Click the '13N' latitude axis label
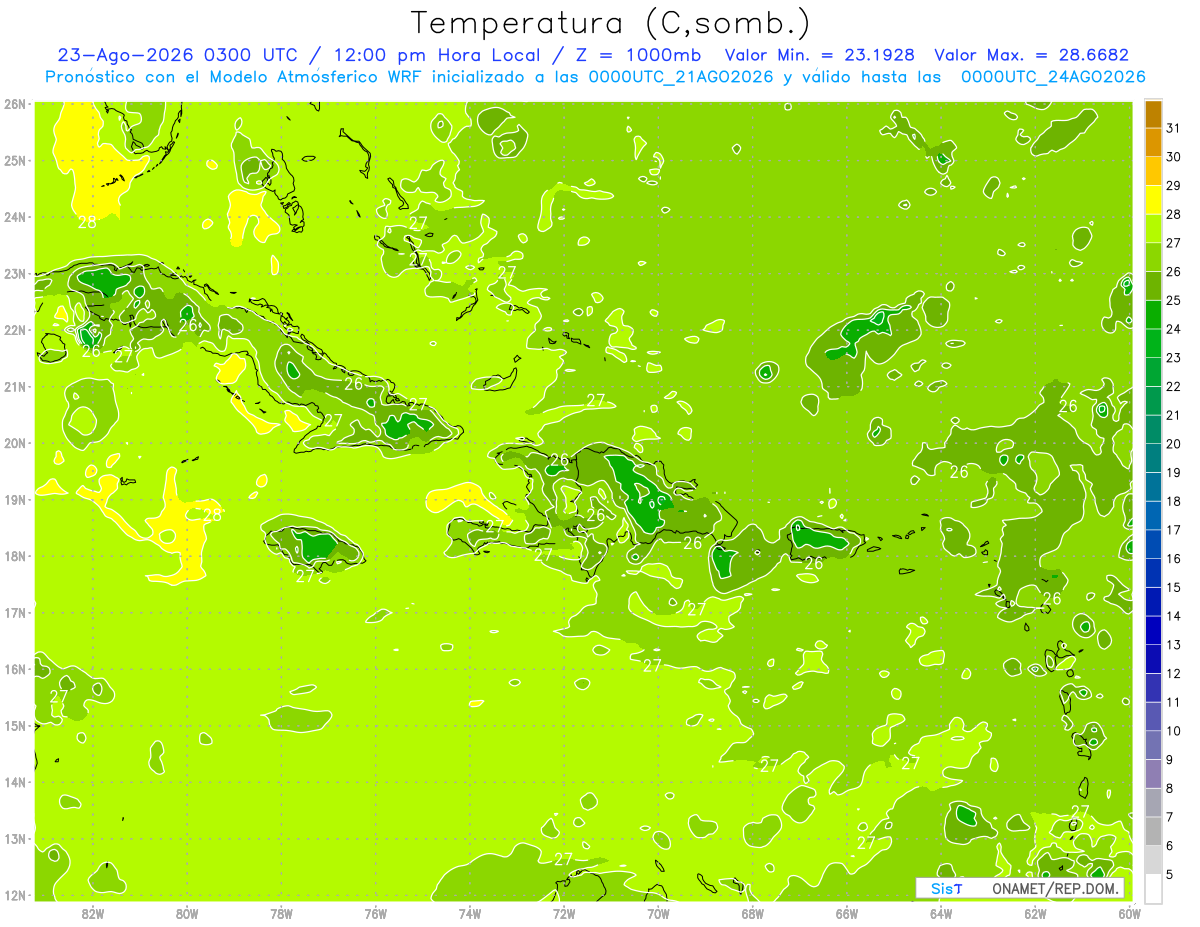This screenshot has height=927, width=1200. 15,839
